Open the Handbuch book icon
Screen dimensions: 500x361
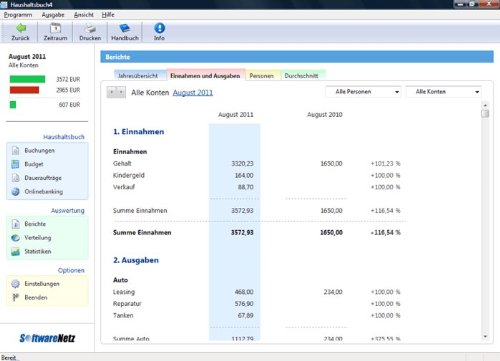pos(125,28)
